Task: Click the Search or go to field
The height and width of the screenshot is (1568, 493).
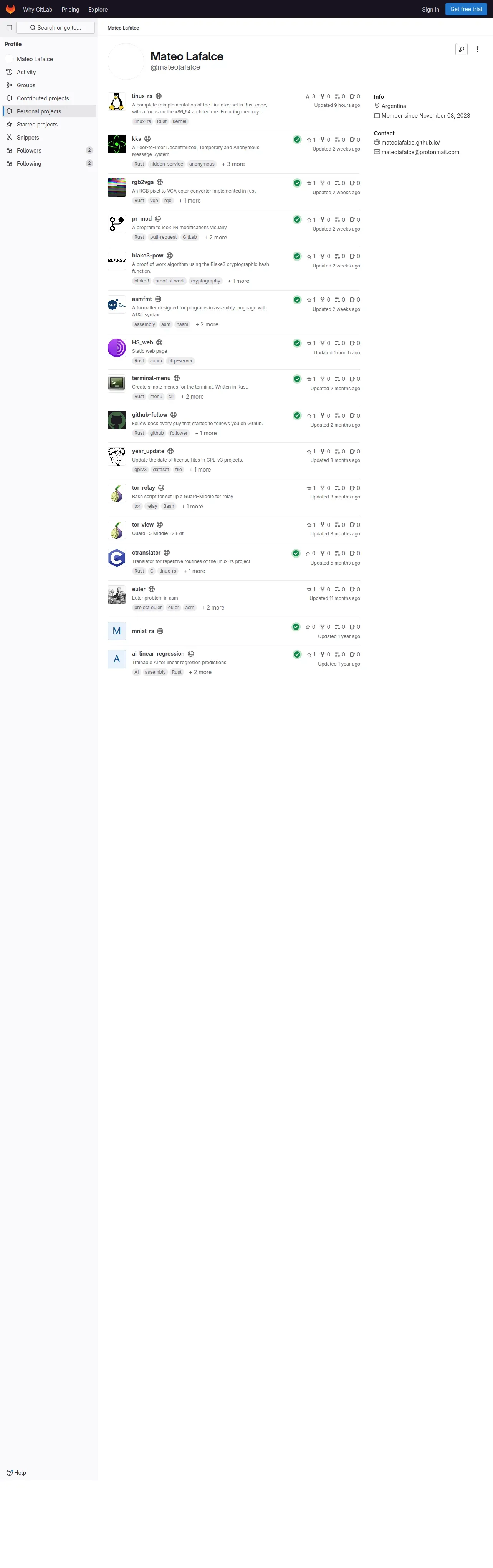Action: click(x=55, y=27)
